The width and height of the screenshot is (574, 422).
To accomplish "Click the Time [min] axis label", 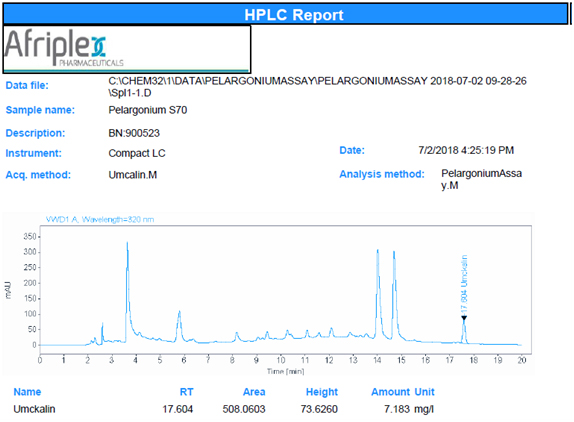I will coord(286,371).
